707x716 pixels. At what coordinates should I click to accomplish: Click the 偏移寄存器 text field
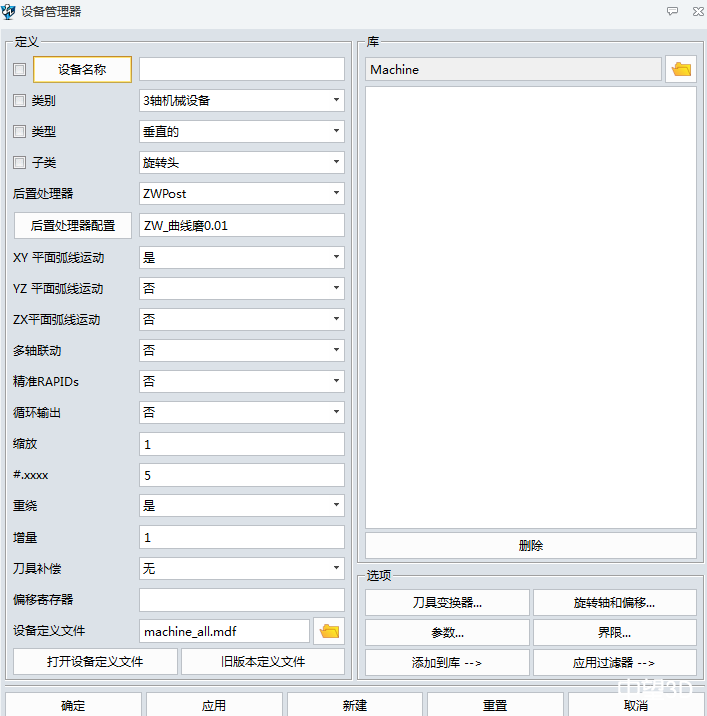(242, 600)
